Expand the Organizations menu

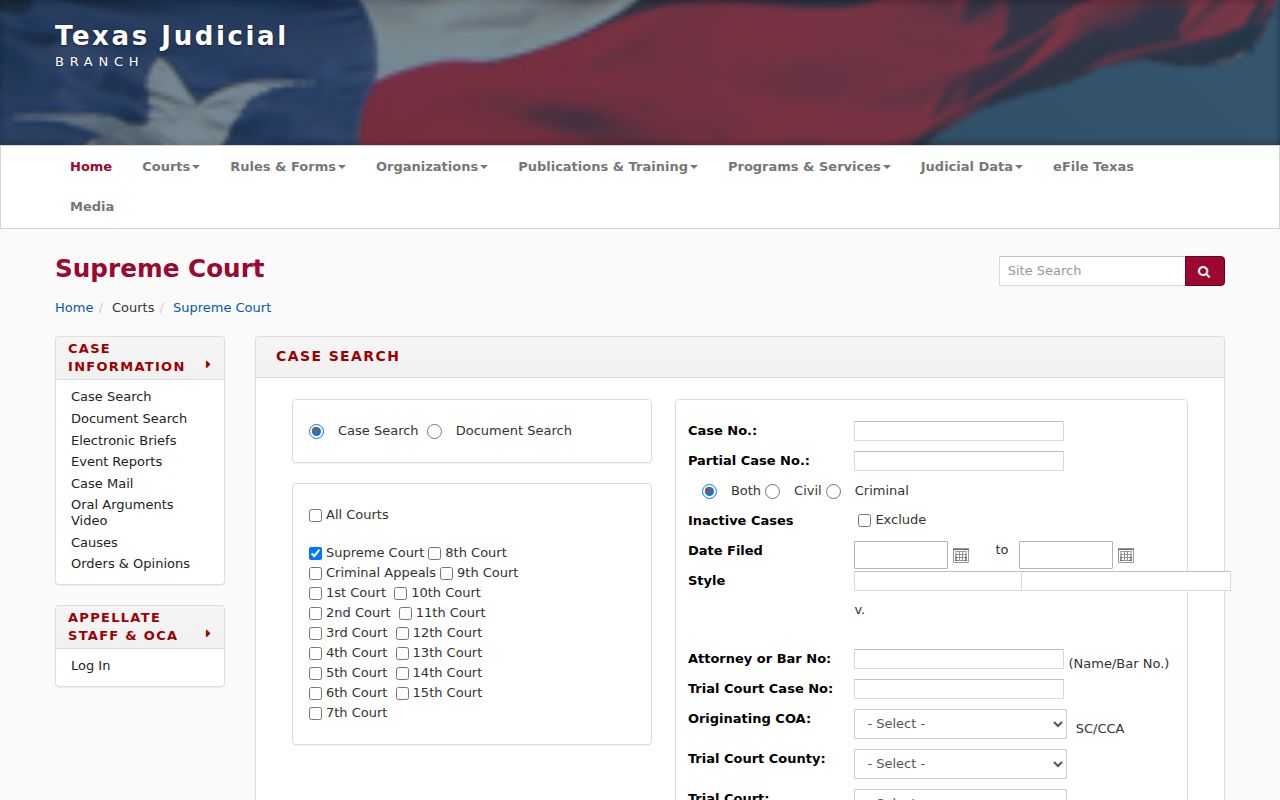coord(432,167)
